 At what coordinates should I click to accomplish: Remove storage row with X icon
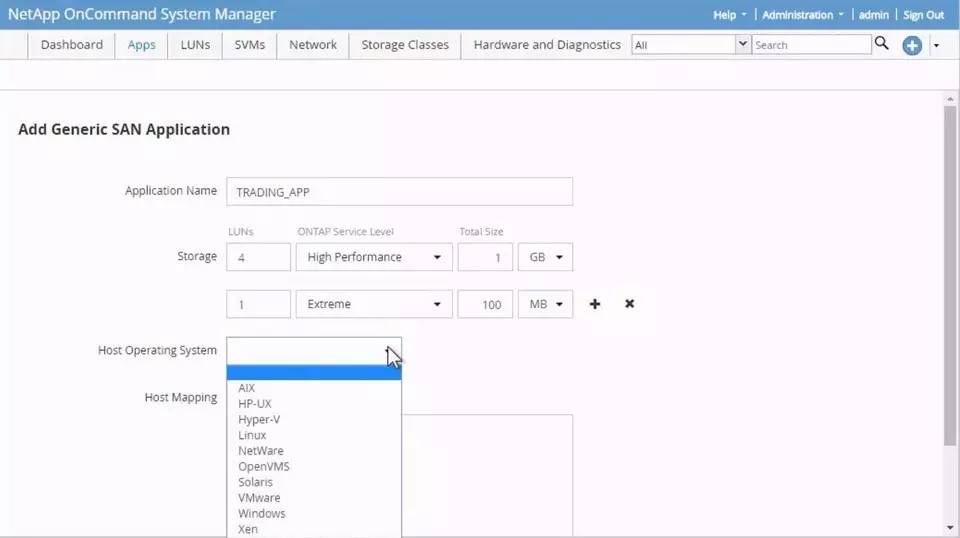[x=629, y=304]
